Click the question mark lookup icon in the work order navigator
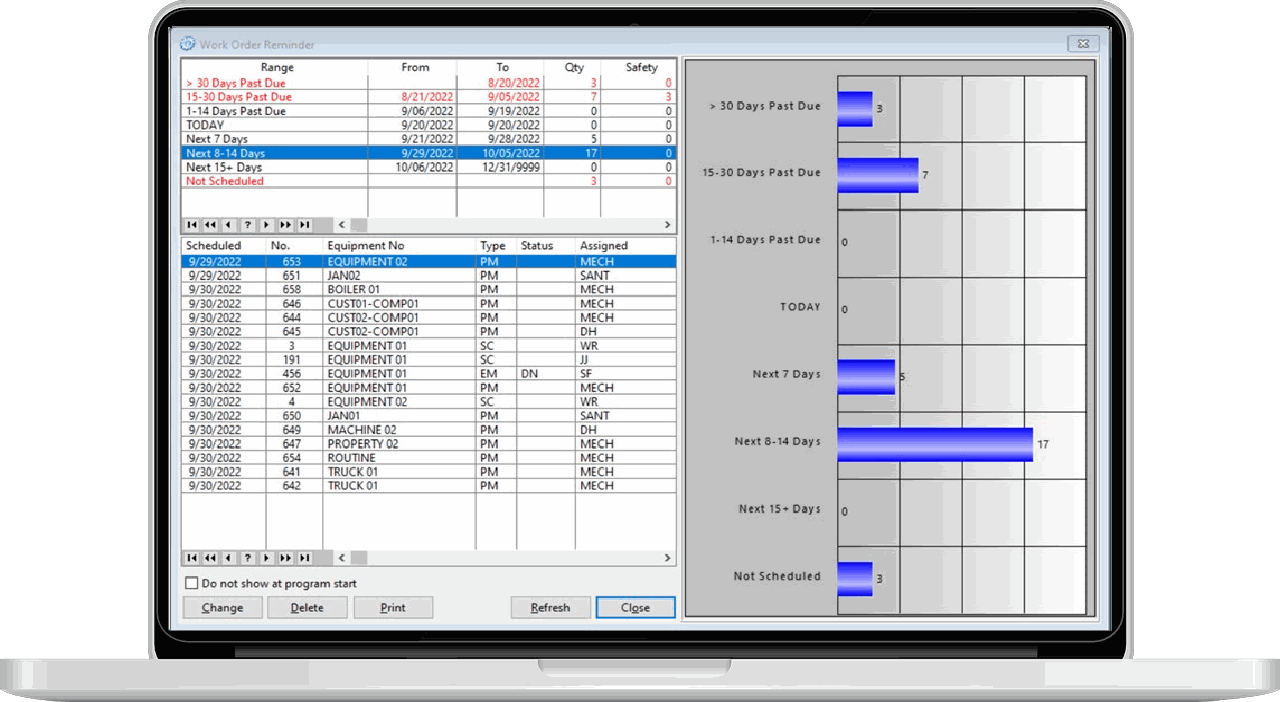Viewport: 1280px width, 702px height. pos(248,559)
